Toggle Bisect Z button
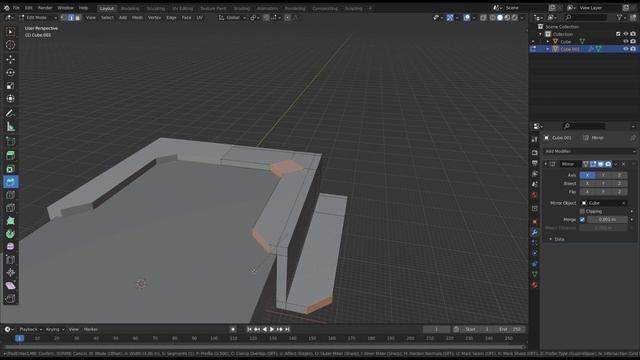Image resolution: width=640 pixels, height=360 pixels. [x=619, y=184]
